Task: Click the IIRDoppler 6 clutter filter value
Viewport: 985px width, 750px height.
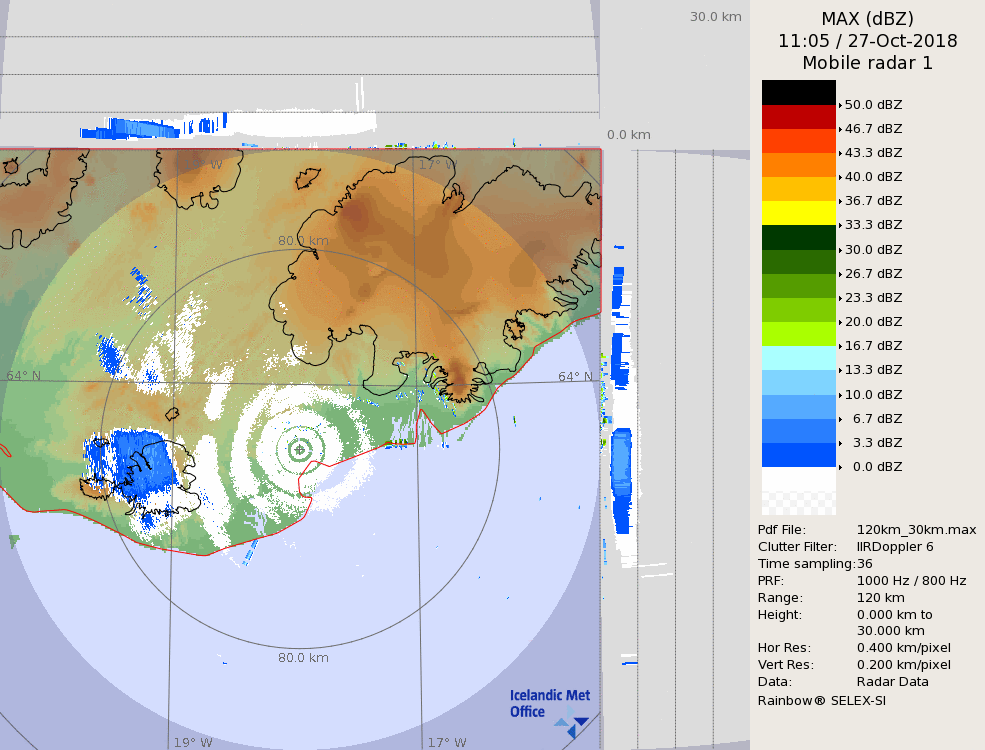Action: coord(895,547)
